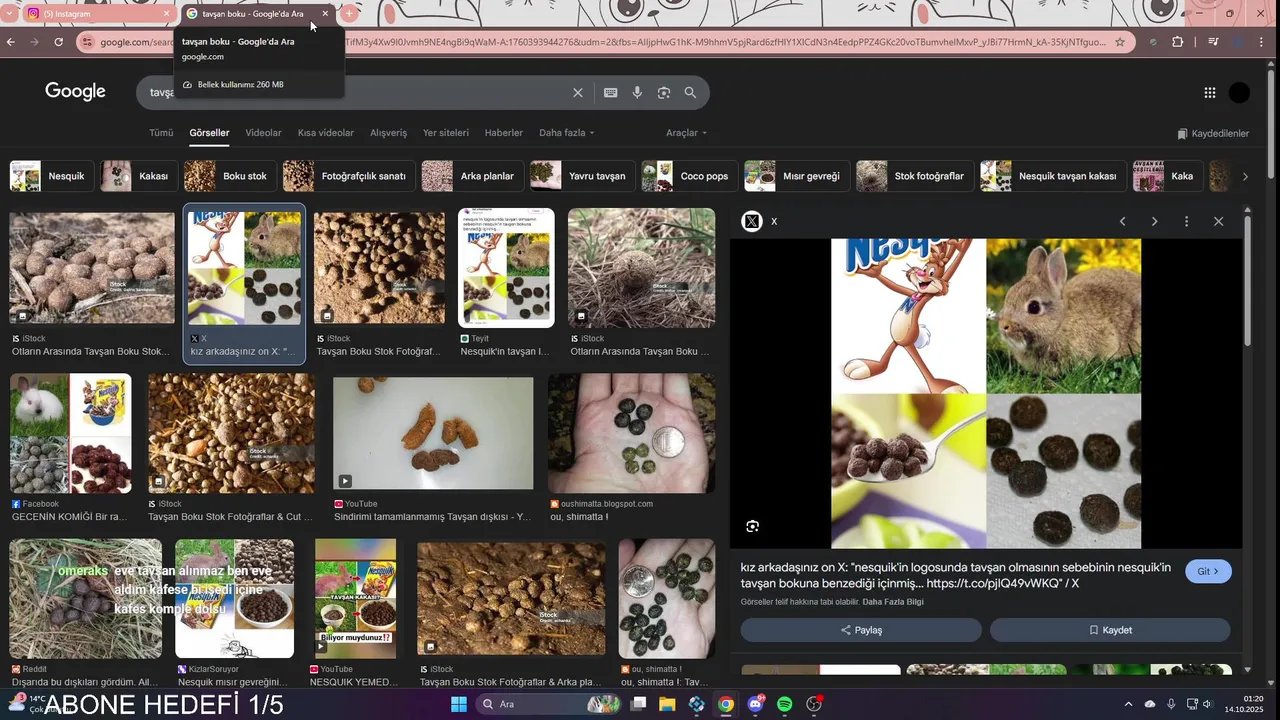Open the Chrome extensions puzzle icon

pyautogui.click(x=1177, y=42)
